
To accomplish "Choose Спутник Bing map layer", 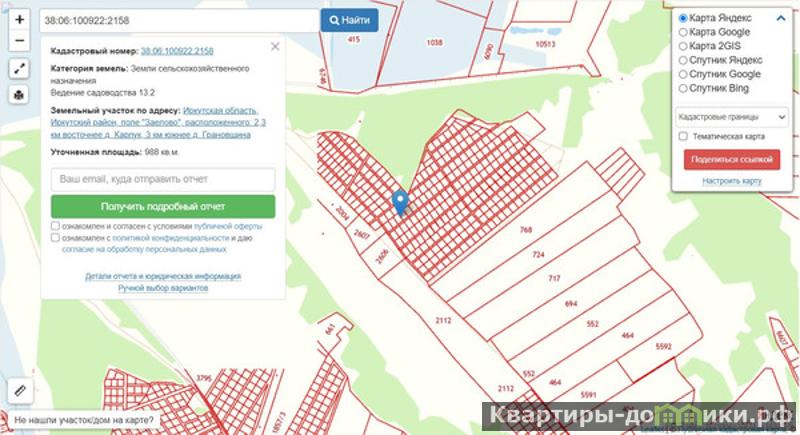I will [683, 89].
